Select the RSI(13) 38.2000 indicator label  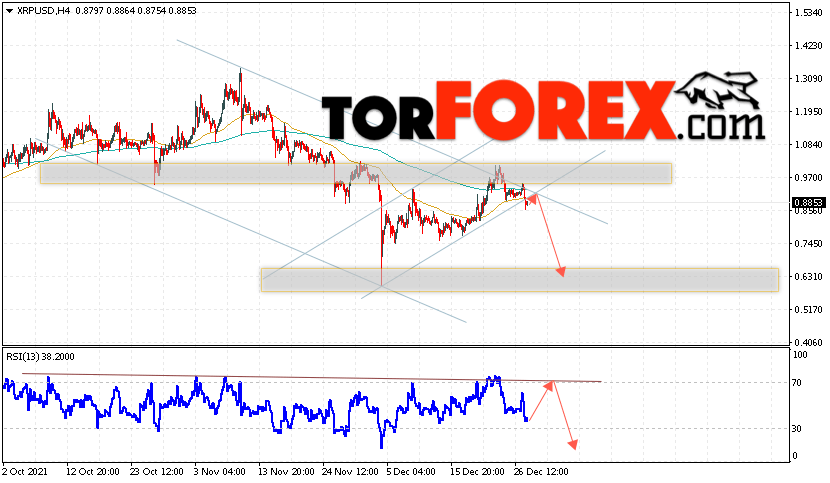coord(40,356)
